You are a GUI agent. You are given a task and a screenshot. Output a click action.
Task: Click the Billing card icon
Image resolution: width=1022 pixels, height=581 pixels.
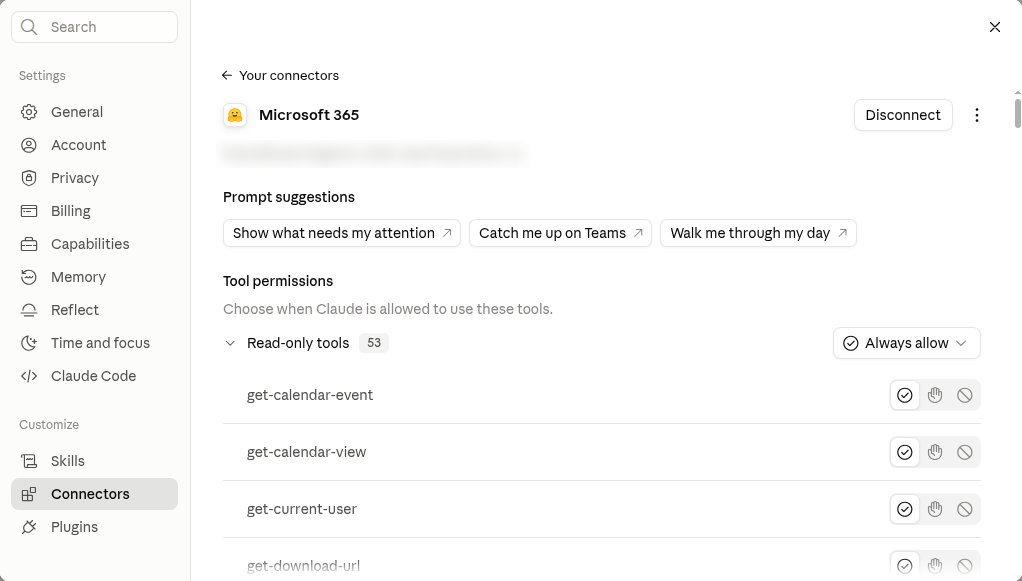point(29,211)
